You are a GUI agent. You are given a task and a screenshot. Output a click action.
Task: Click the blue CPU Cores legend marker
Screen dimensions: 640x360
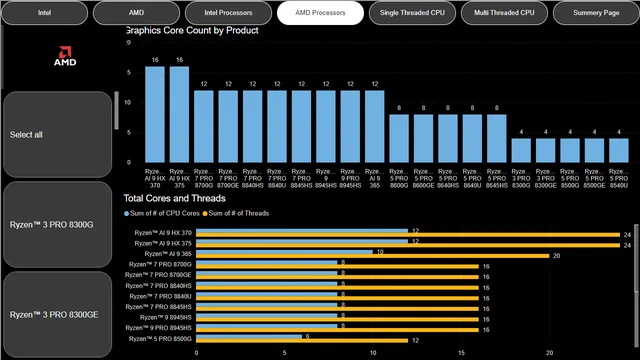127,213
